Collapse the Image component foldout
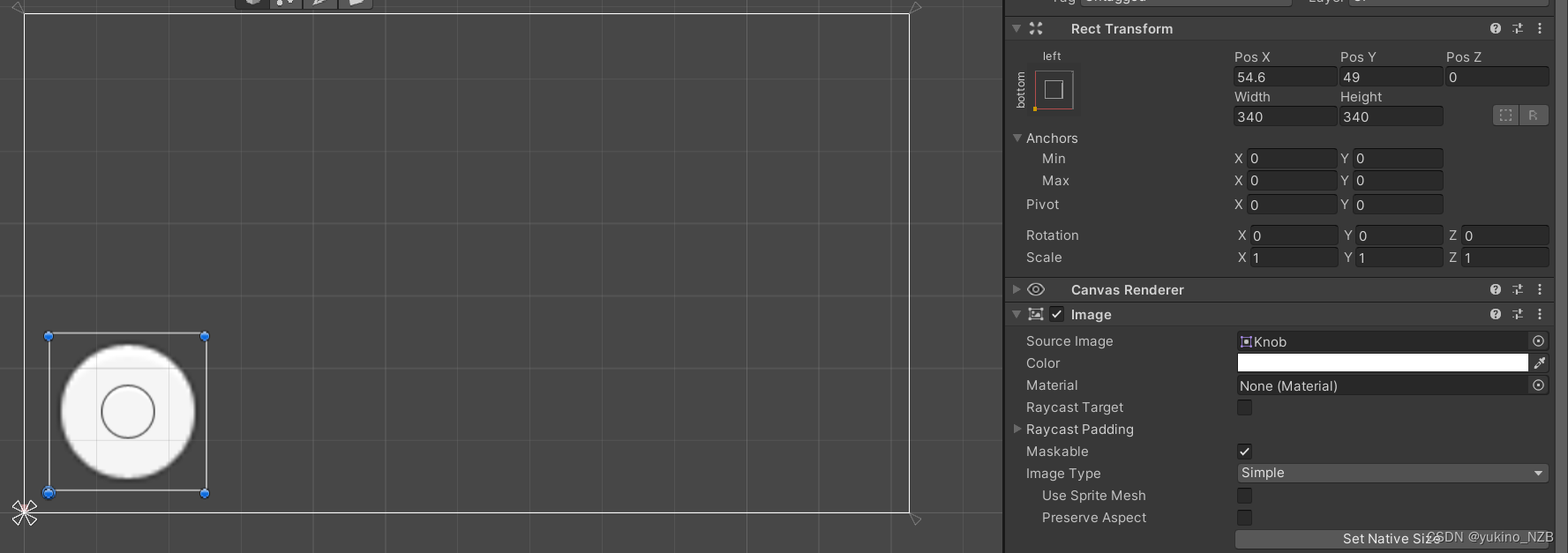The height and width of the screenshot is (553, 1568). 1017,314
